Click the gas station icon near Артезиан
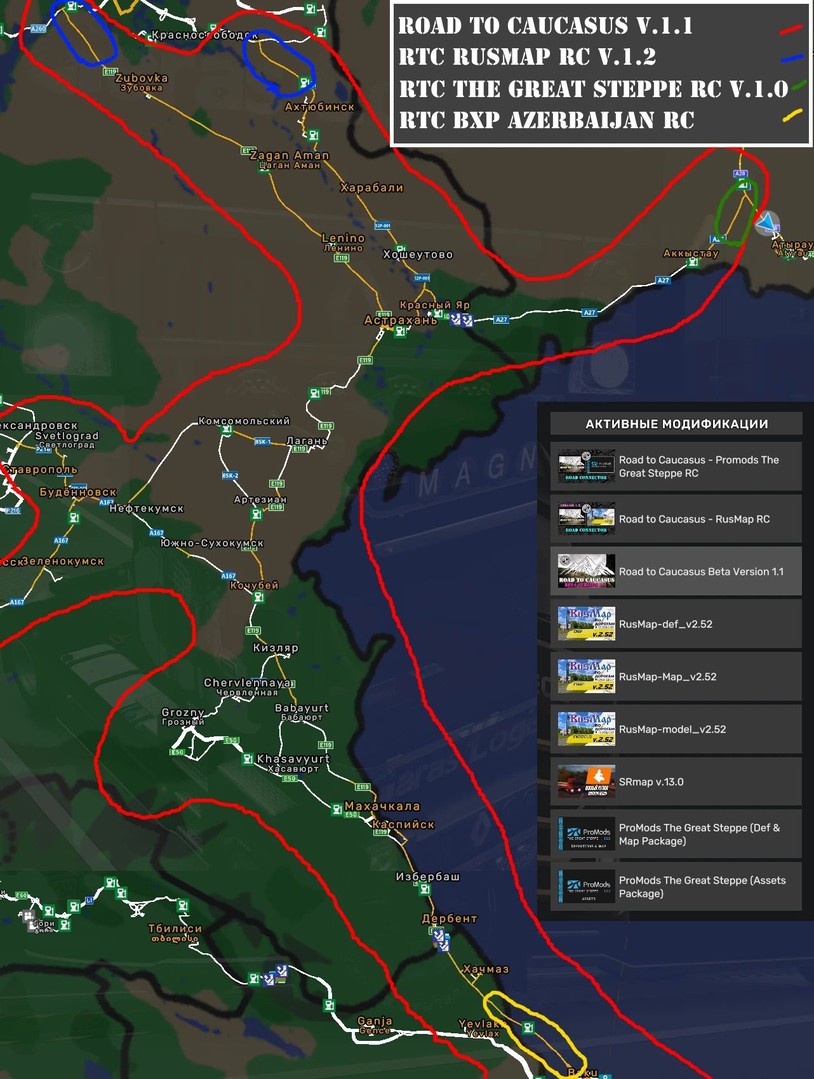Viewport: 814px width, 1079px height. click(257, 513)
